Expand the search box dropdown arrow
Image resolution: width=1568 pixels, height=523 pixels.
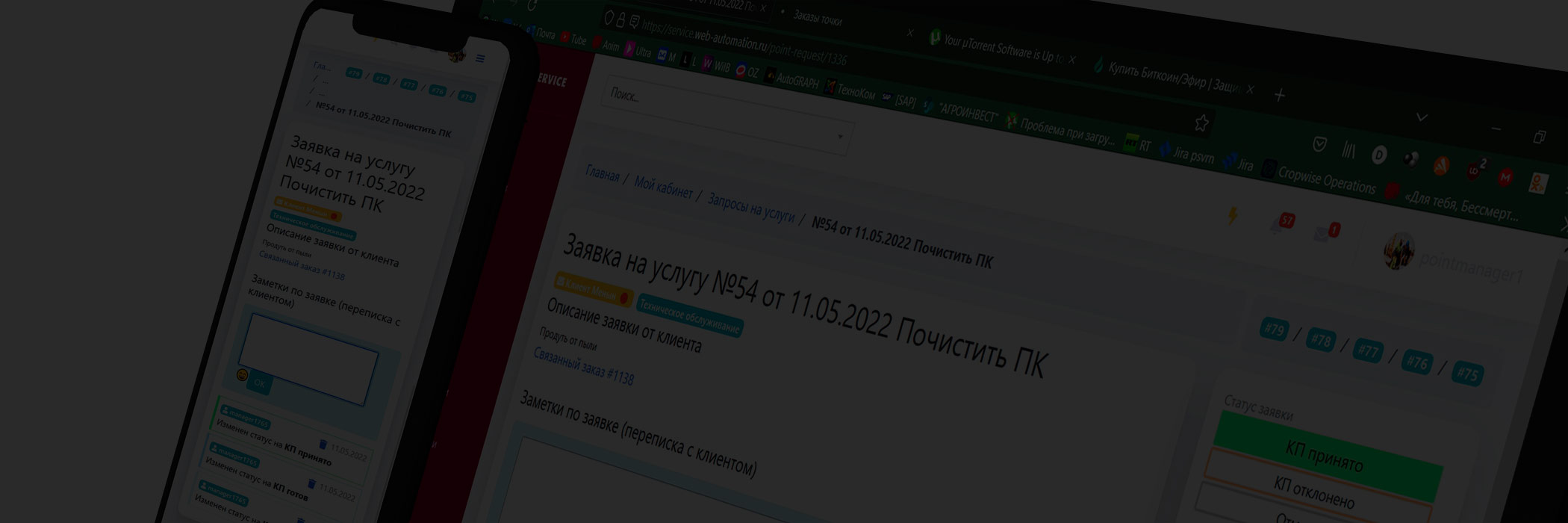pyautogui.click(x=840, y=137)
